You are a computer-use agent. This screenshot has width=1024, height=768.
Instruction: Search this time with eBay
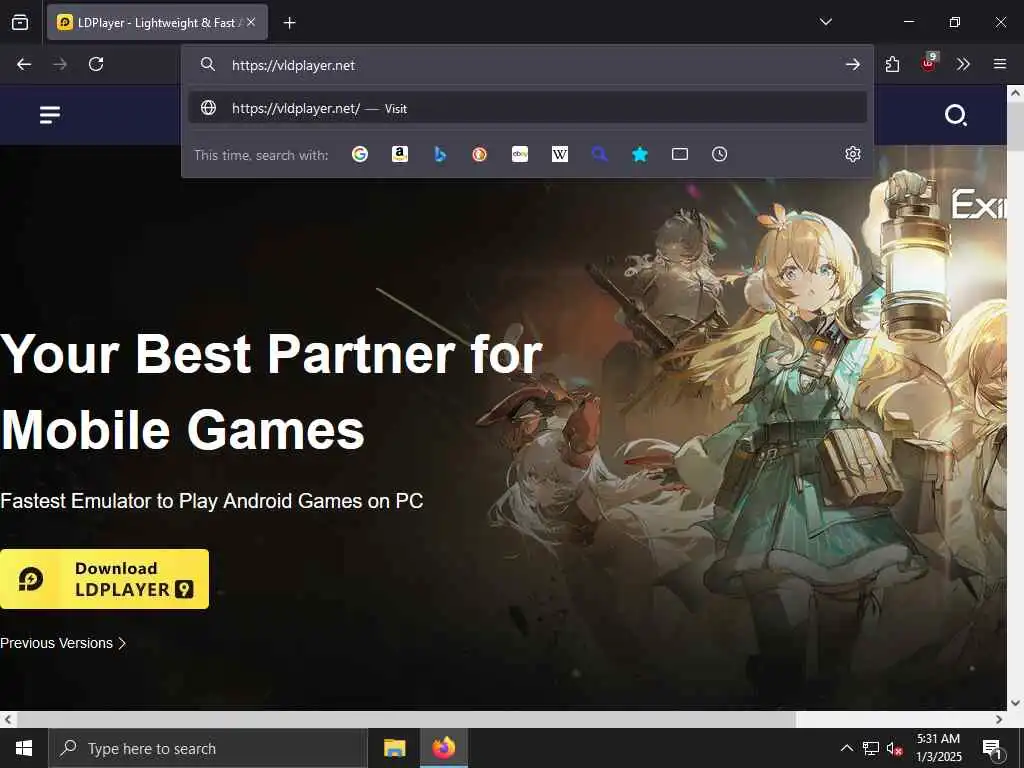[x=520, y=154]
